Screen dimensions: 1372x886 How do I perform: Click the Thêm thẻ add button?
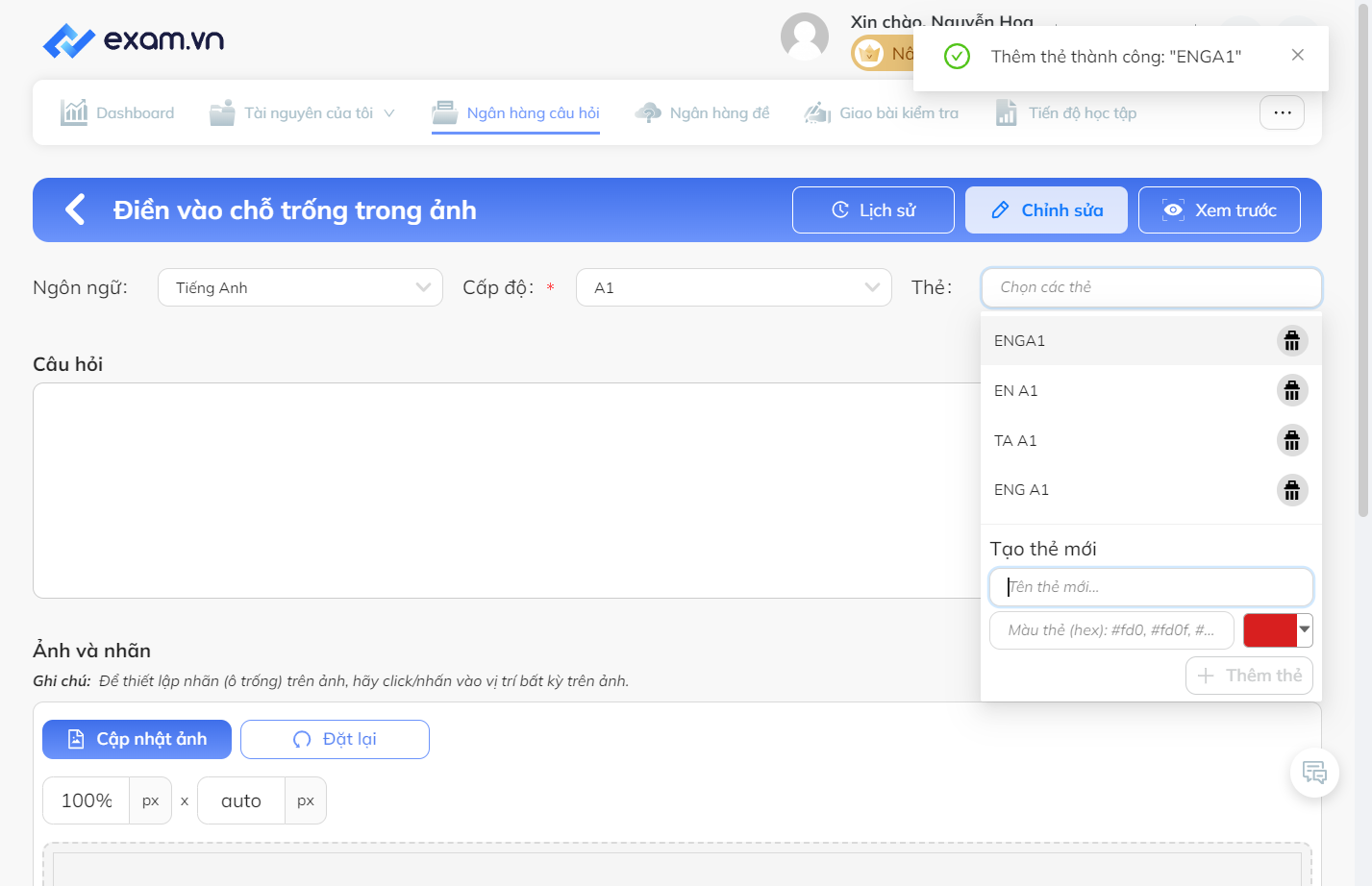pyautogui.click(x=1249, y=676)
